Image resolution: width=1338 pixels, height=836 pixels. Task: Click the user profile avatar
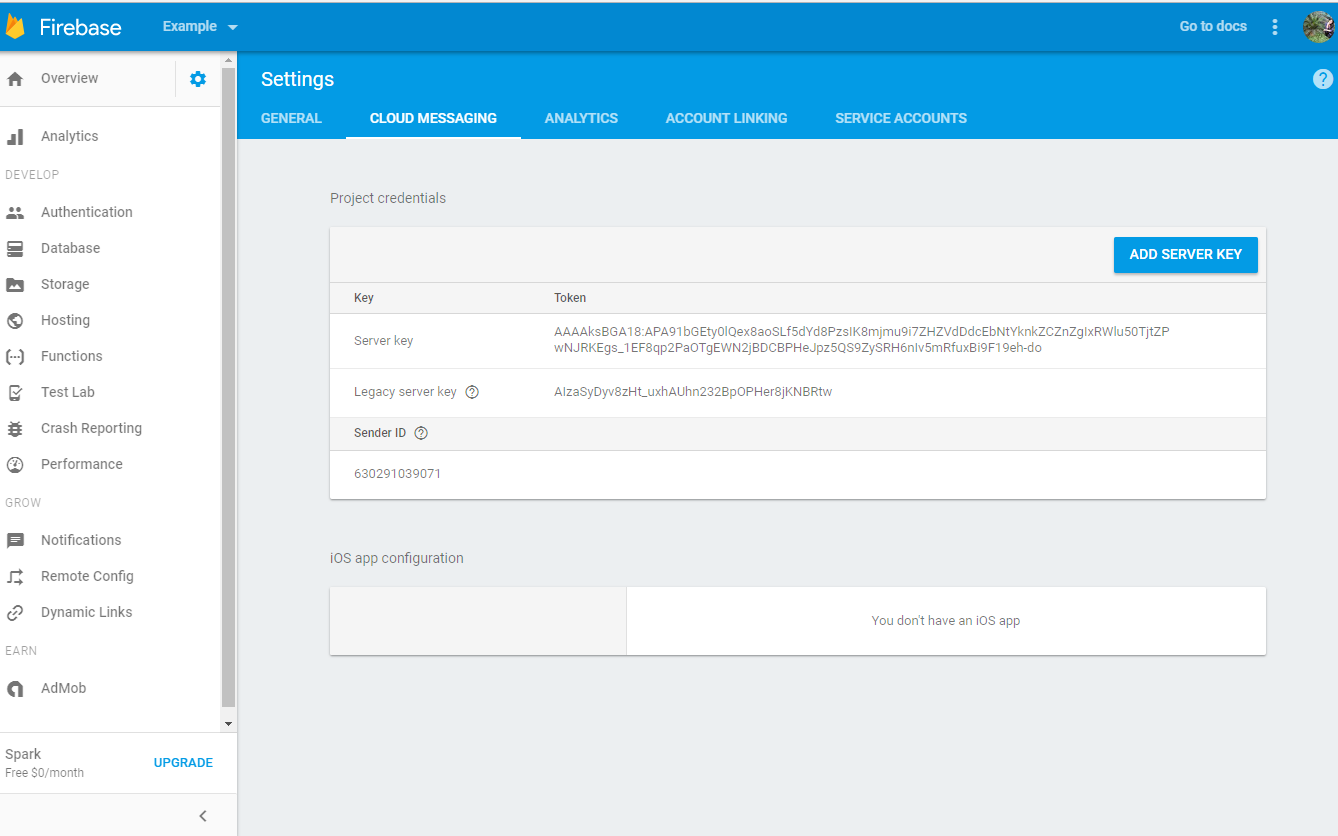(x=1319, y=27)
